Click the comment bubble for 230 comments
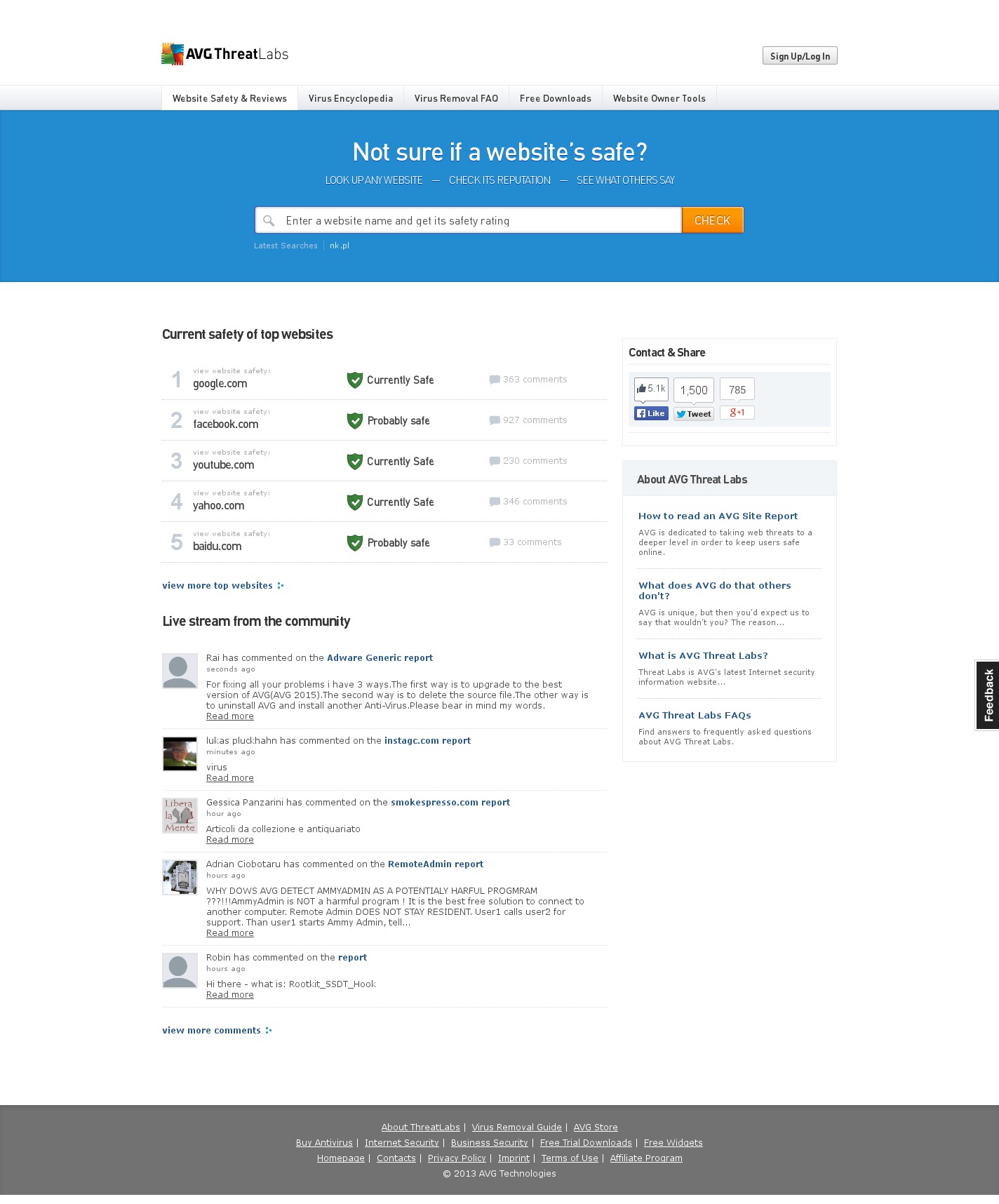The width and height of the screenshot is (999, 1204). tap(495, 461)
